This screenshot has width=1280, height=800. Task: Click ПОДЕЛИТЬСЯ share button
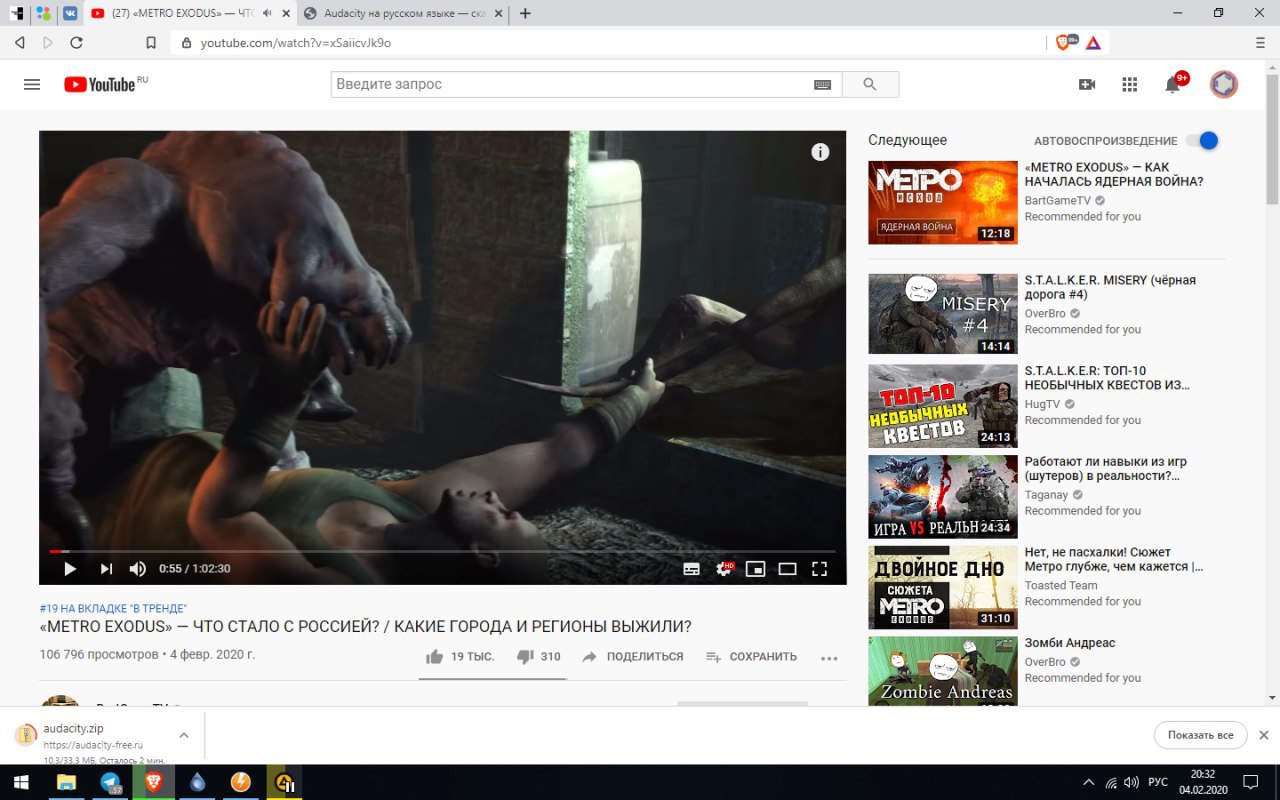click(632, 657)
